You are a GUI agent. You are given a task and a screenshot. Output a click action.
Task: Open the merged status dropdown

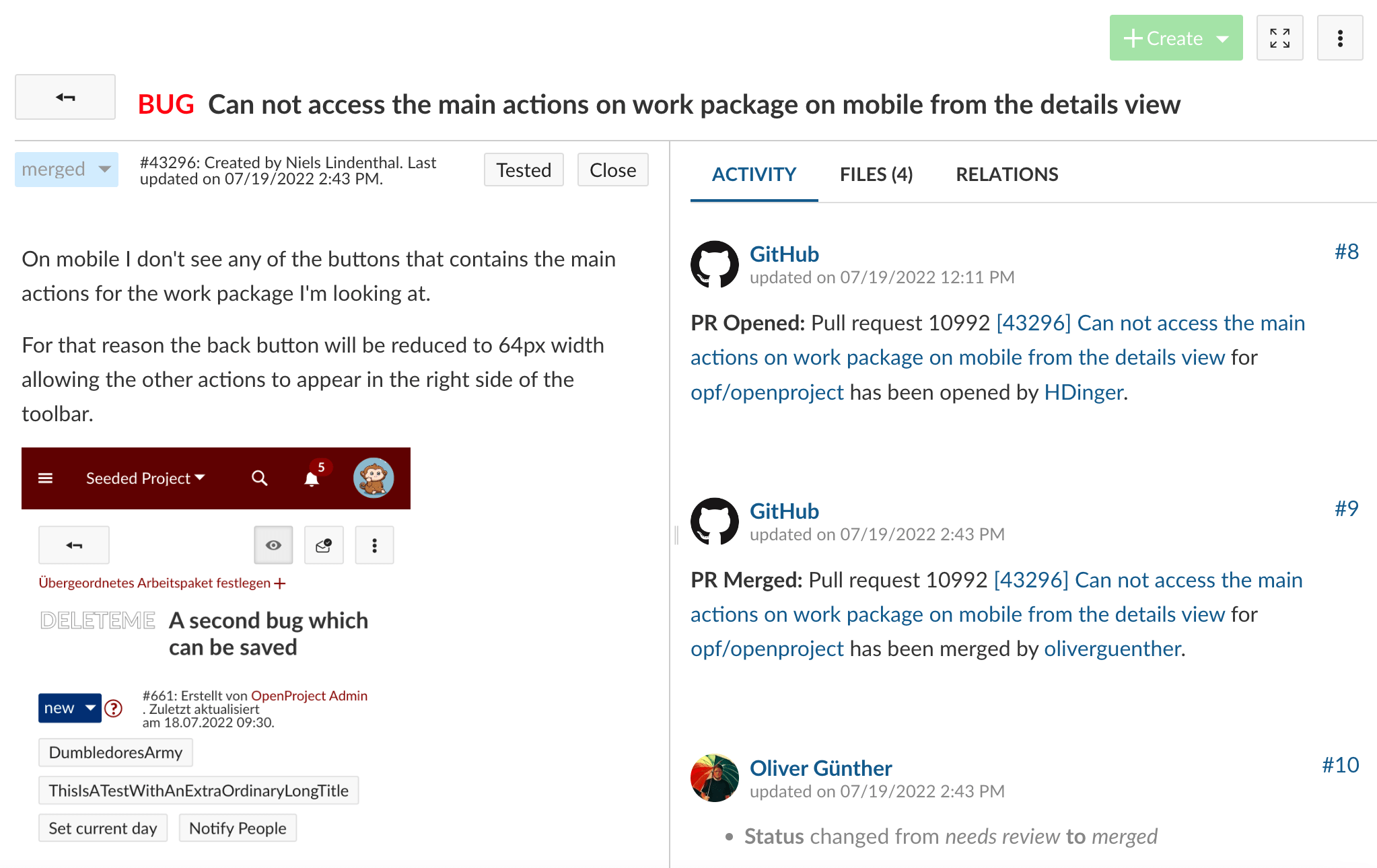tap(66, 169)
